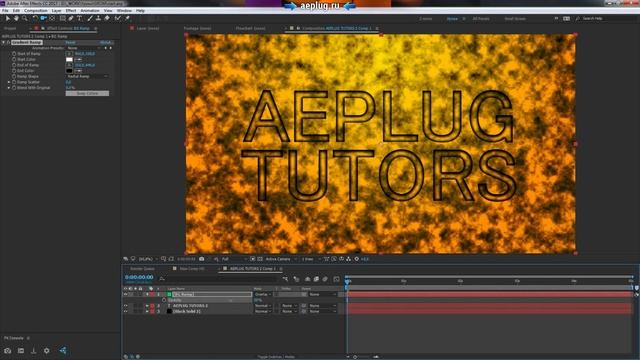
Task: Open the viewer resolution Full dropdown
Action: click(x=234, y=259)
